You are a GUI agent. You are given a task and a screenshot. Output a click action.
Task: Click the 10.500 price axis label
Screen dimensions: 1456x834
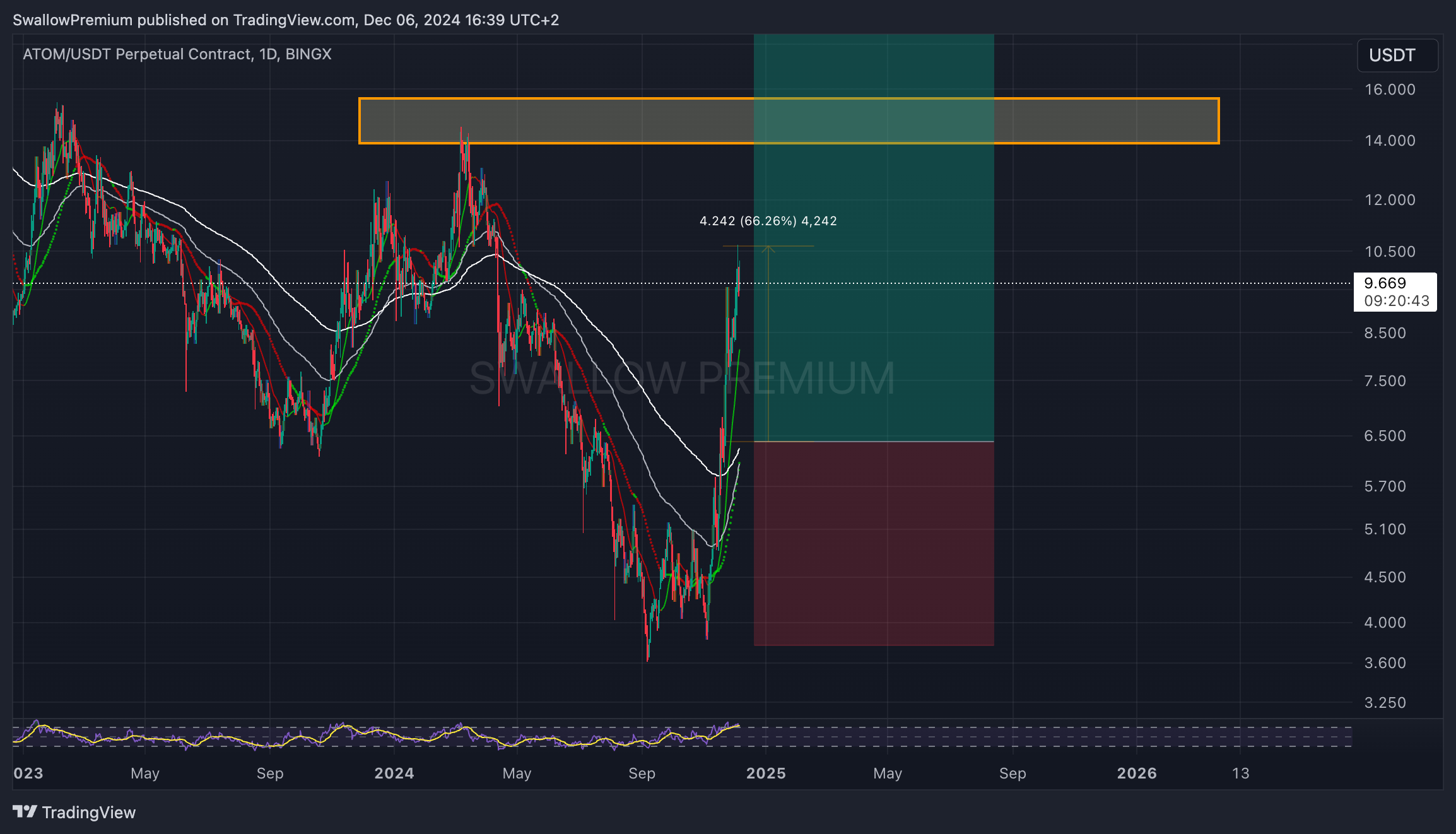pyautogui.click(x=1390, y=252)
